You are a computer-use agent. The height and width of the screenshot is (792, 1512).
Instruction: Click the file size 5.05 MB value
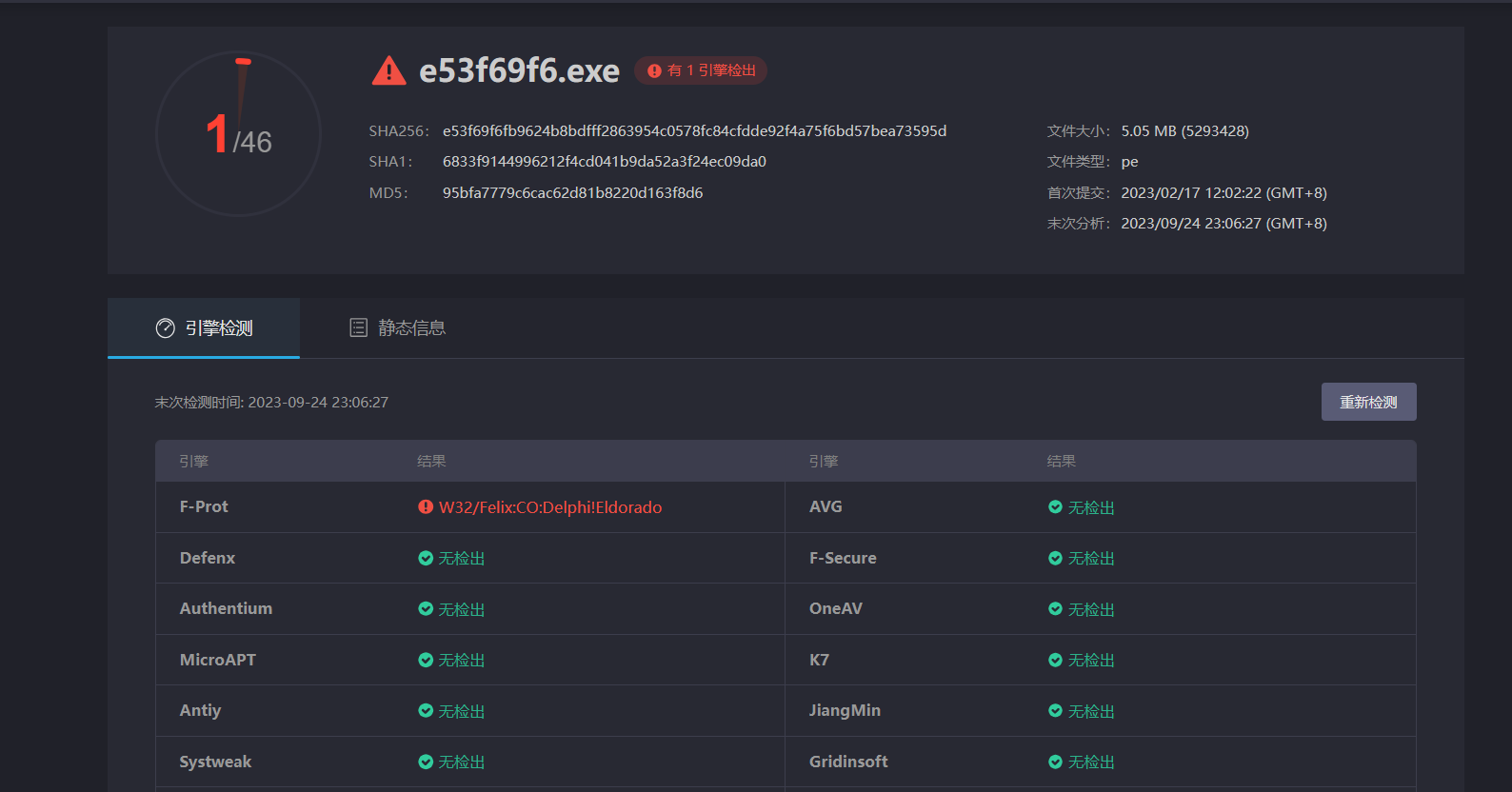tap(1184, 131)
